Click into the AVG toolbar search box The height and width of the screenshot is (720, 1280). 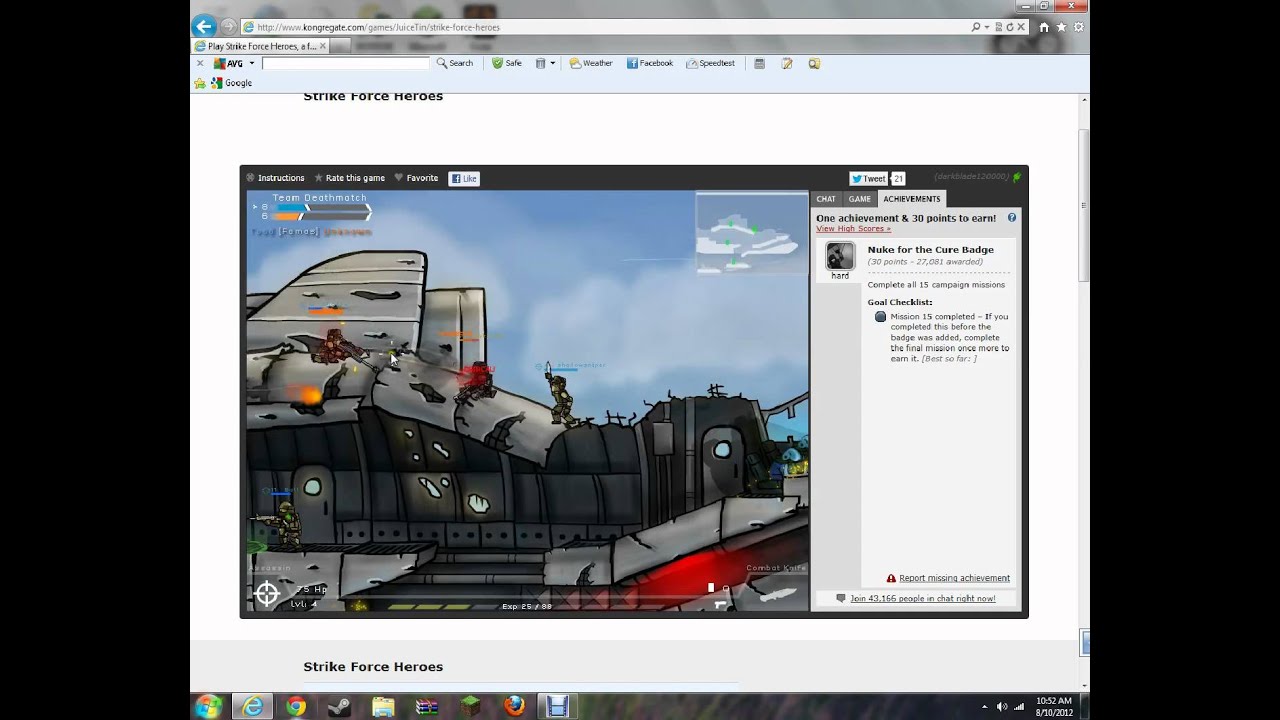[x=345, y=63]
